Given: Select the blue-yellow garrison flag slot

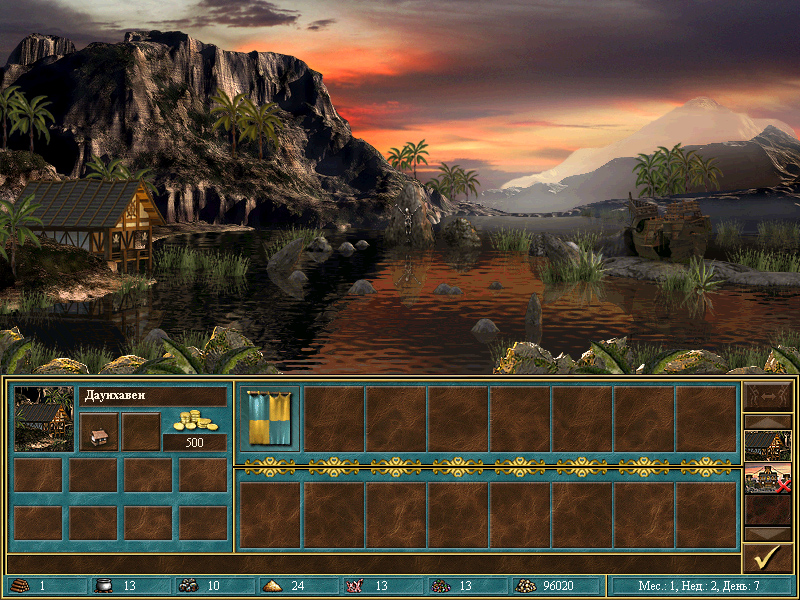Looking at the screenshot, I should (269, 419).
